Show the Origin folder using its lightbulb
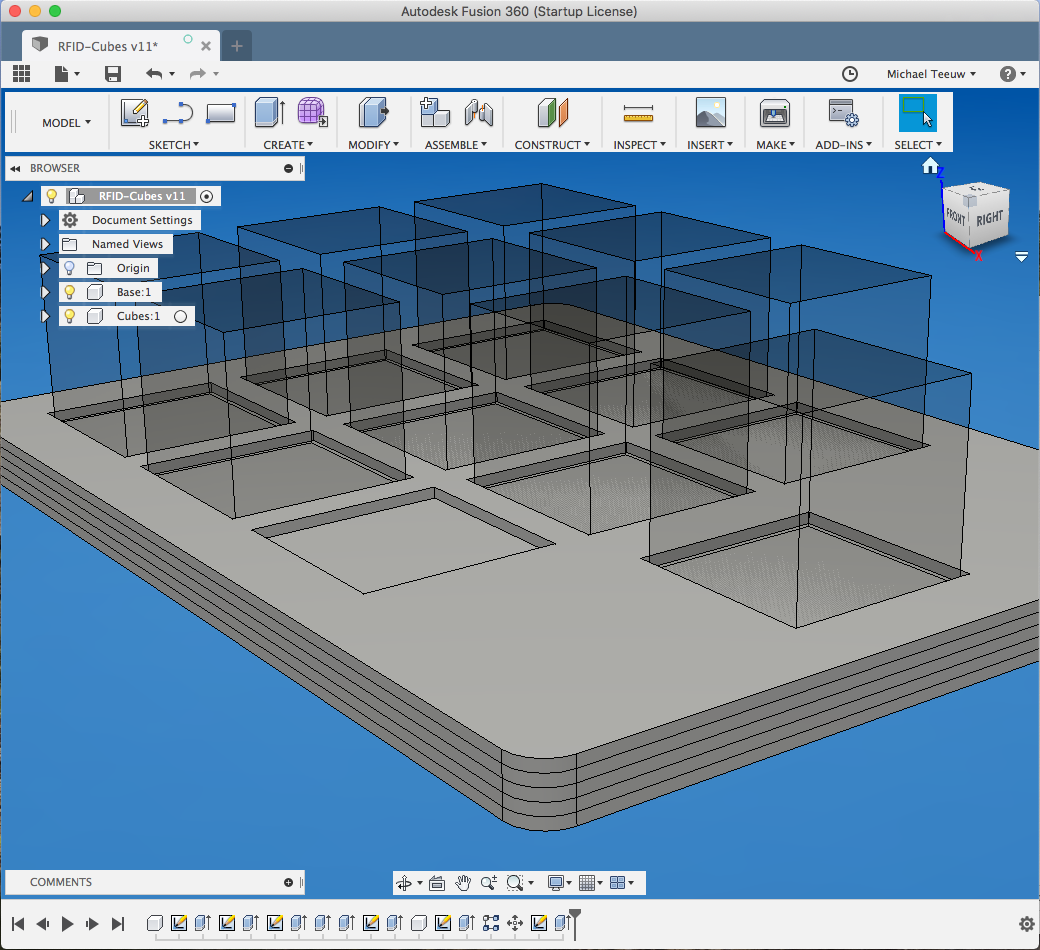 coord(69,268)
